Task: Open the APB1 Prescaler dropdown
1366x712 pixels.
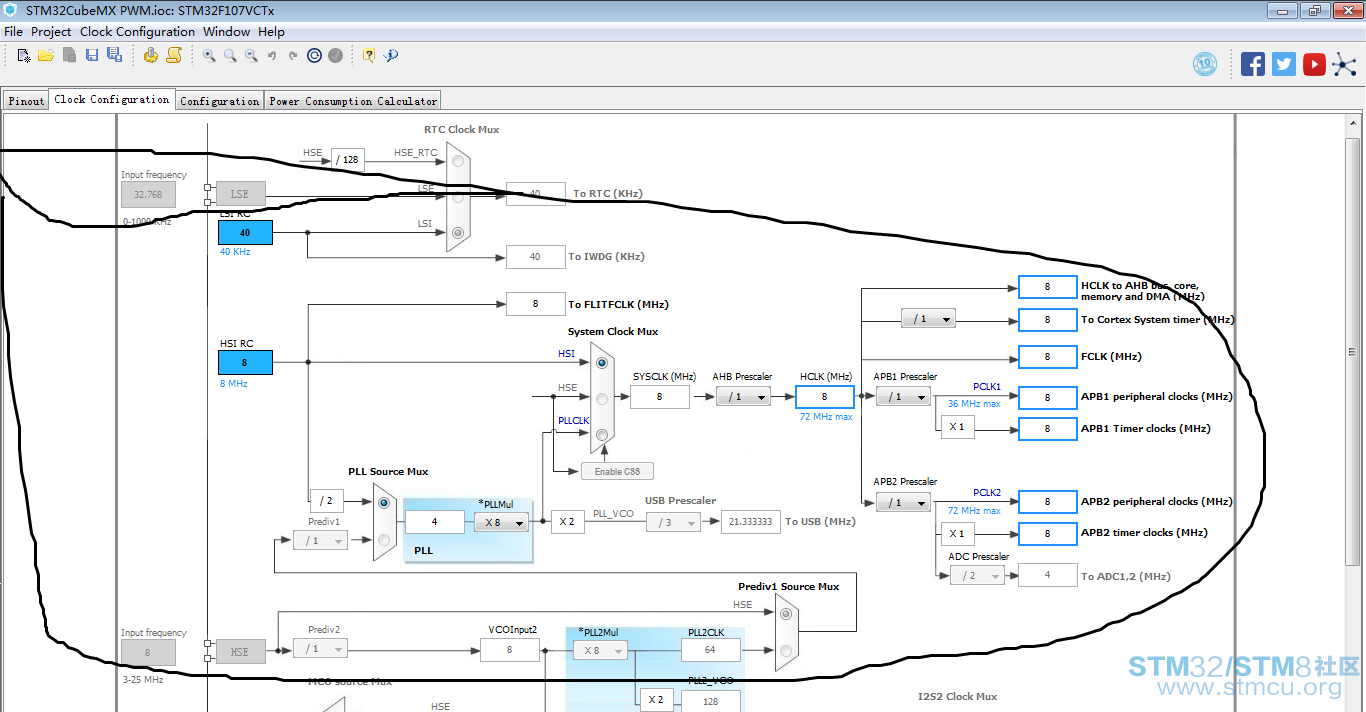Action: click(x=903, y=397)
